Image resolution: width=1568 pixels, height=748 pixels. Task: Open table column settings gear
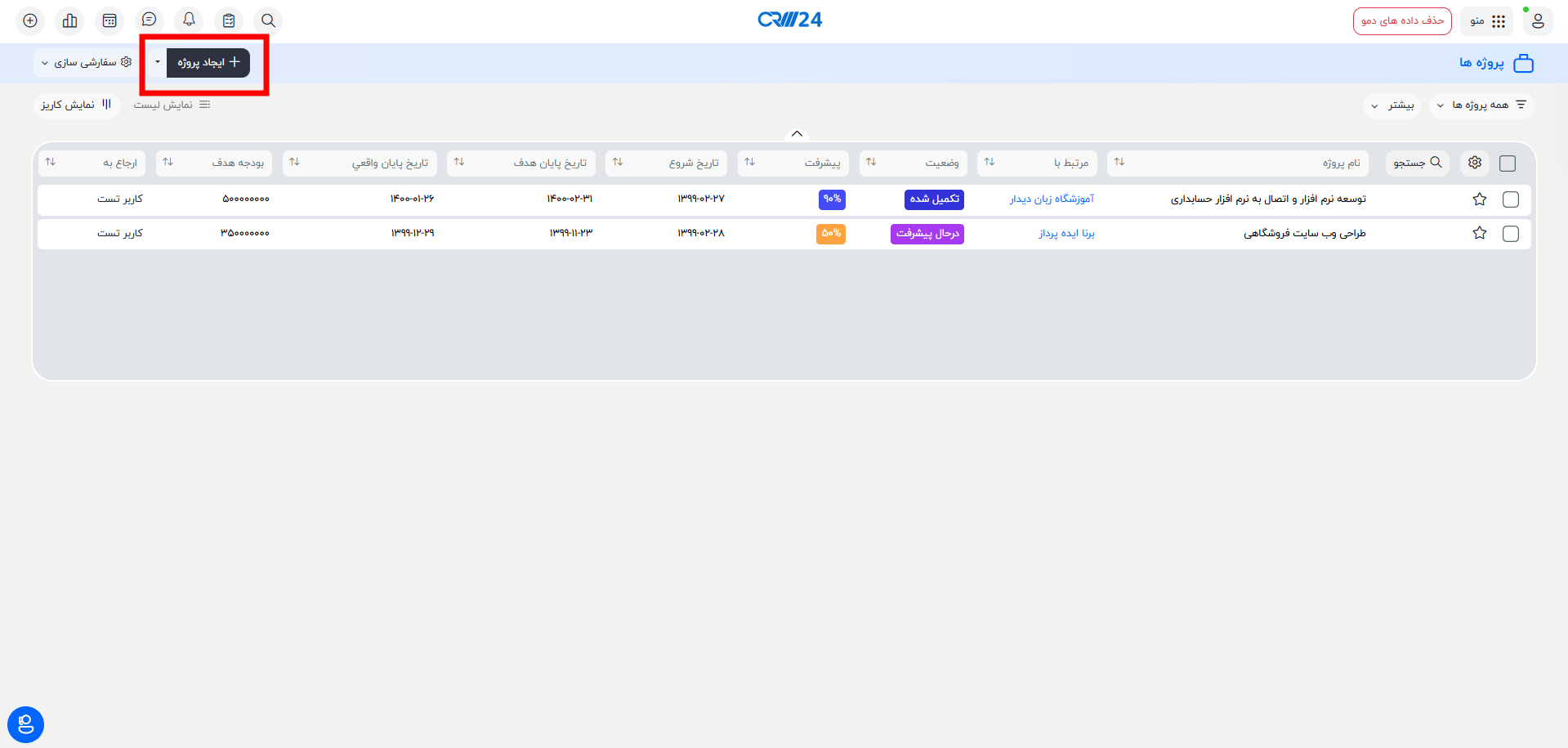coord(1474,163)
